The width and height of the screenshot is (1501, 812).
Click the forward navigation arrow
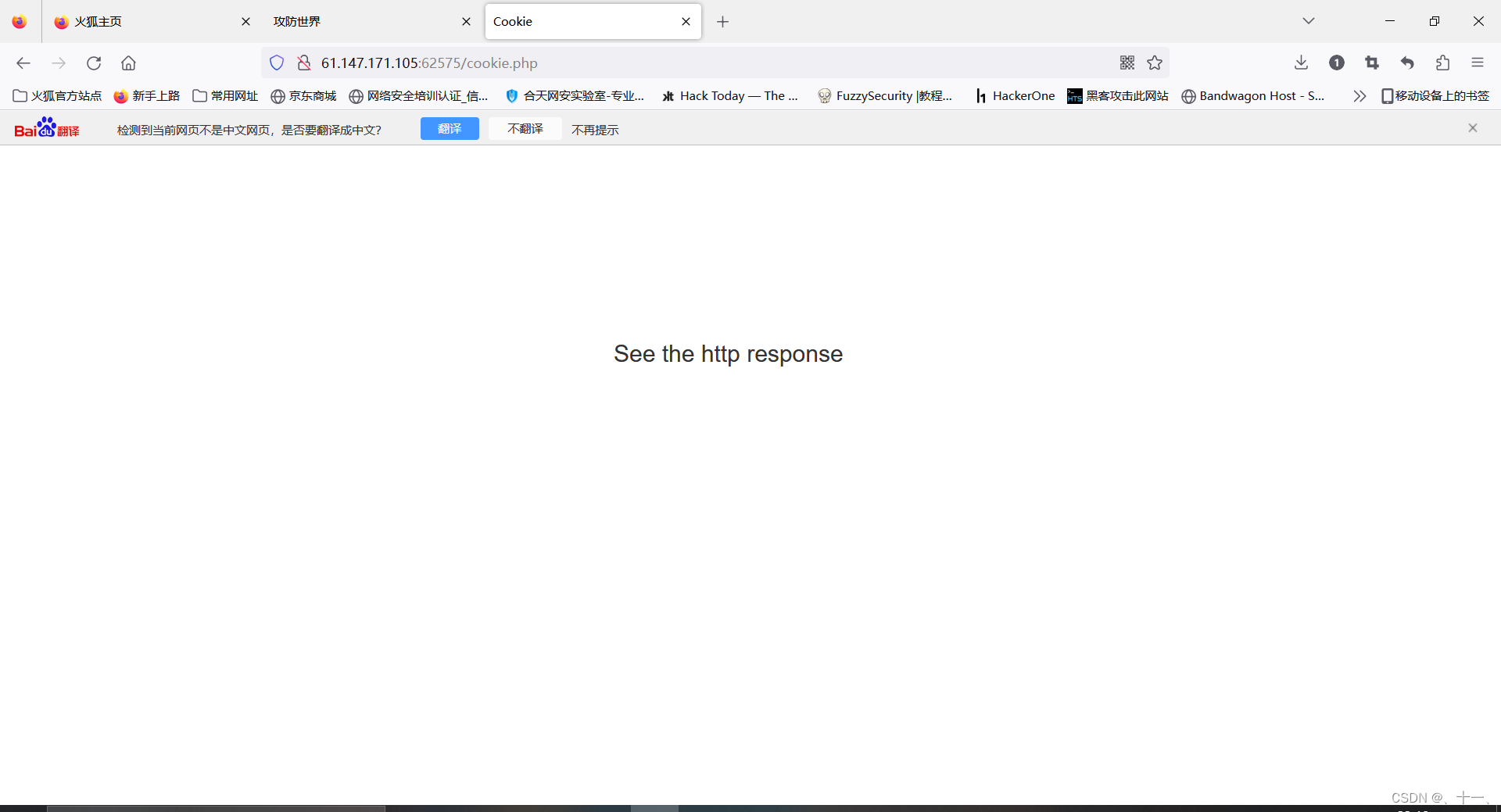click(x=59, y=63)
